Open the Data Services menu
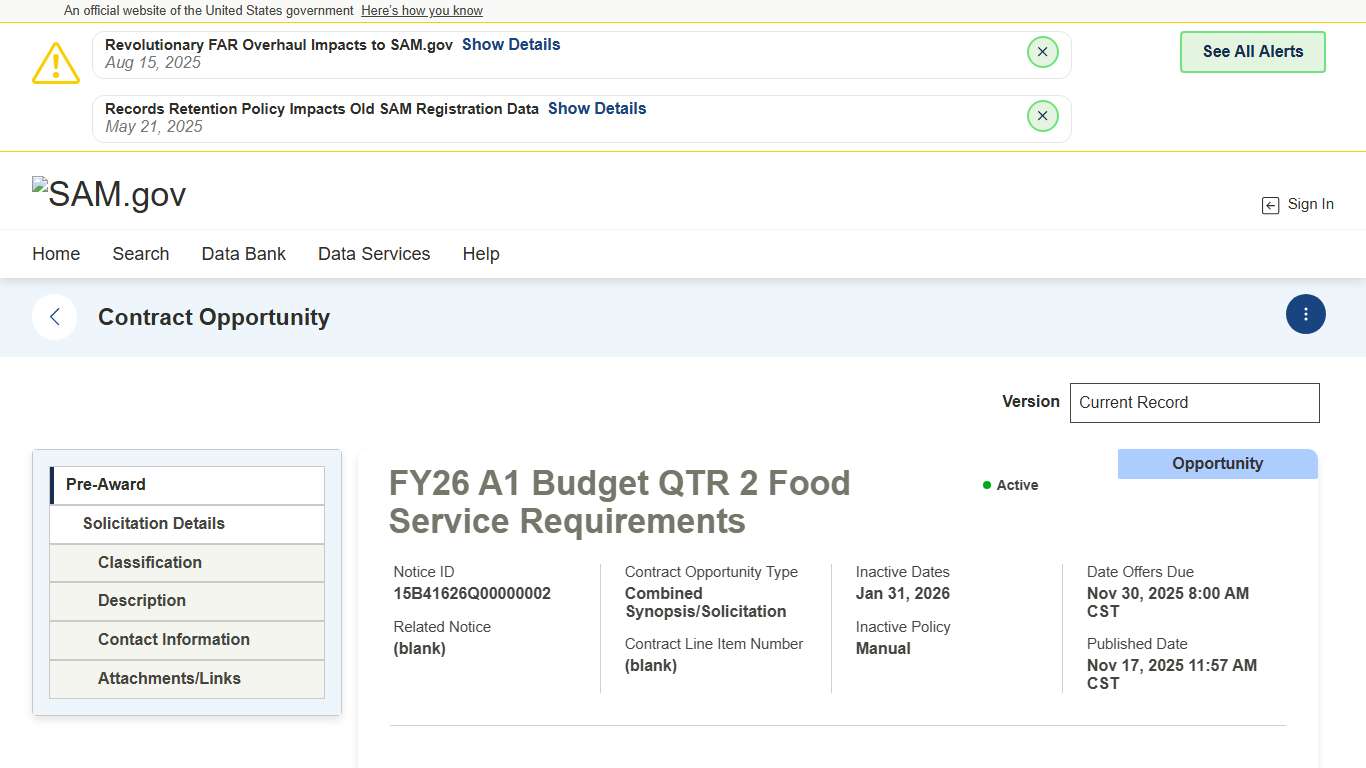 374,254
